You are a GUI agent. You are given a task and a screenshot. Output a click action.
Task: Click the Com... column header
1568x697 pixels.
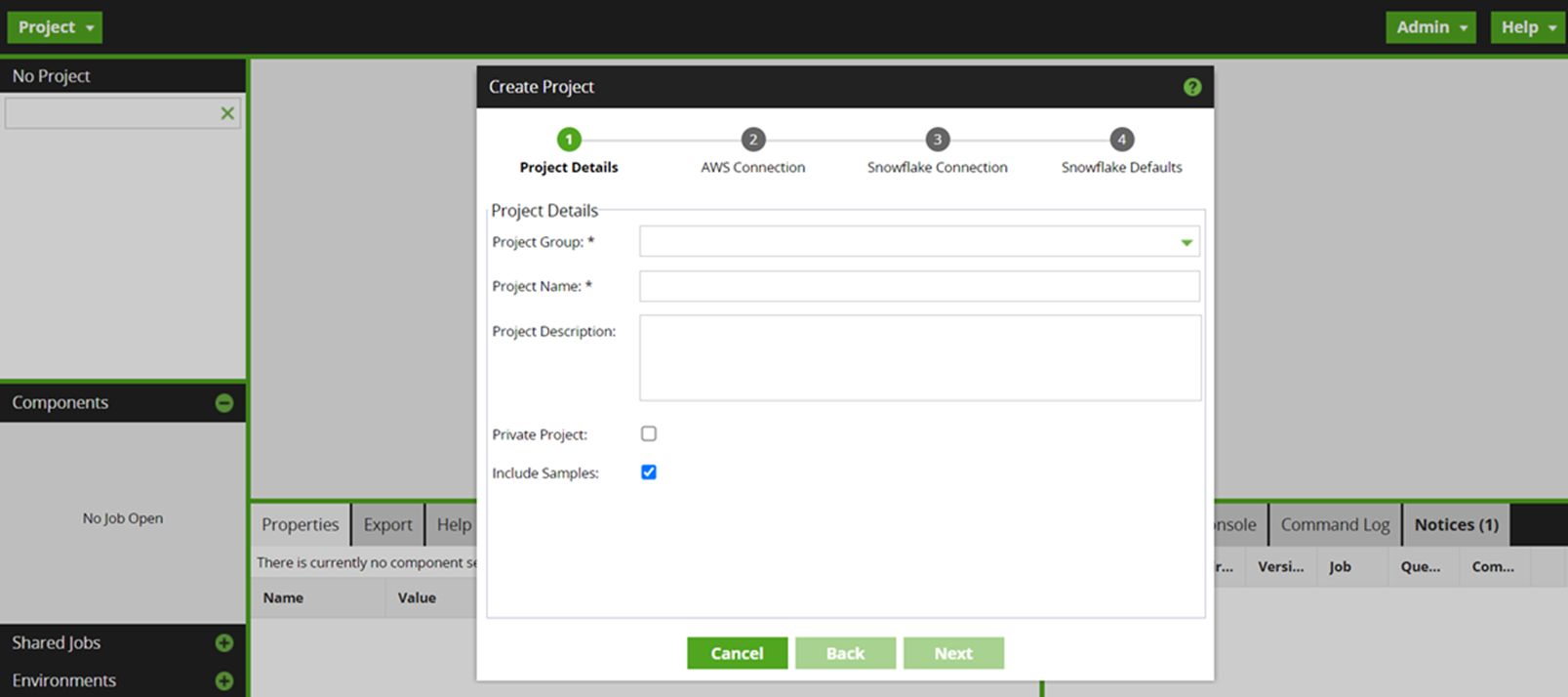click(1493, 566)
